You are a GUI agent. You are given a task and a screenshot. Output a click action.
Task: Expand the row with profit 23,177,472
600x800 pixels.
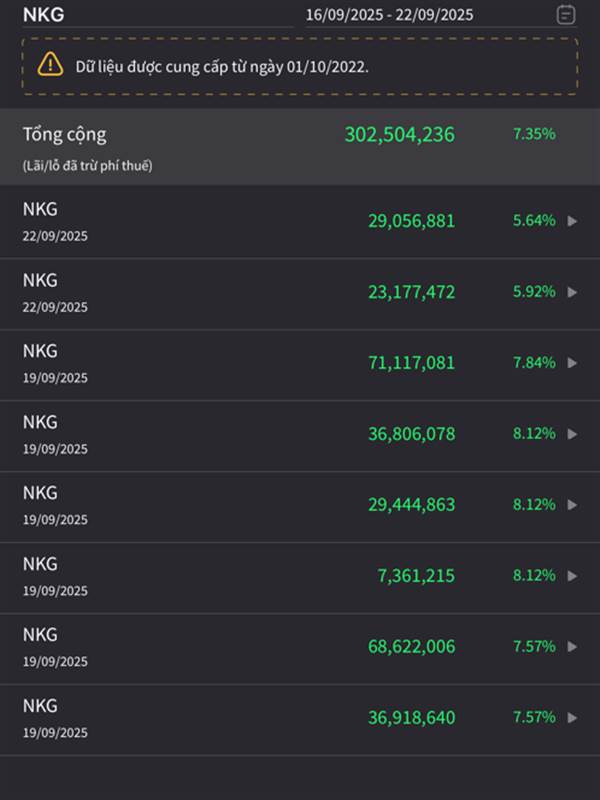pyautogui.click(x=572, y=292)
